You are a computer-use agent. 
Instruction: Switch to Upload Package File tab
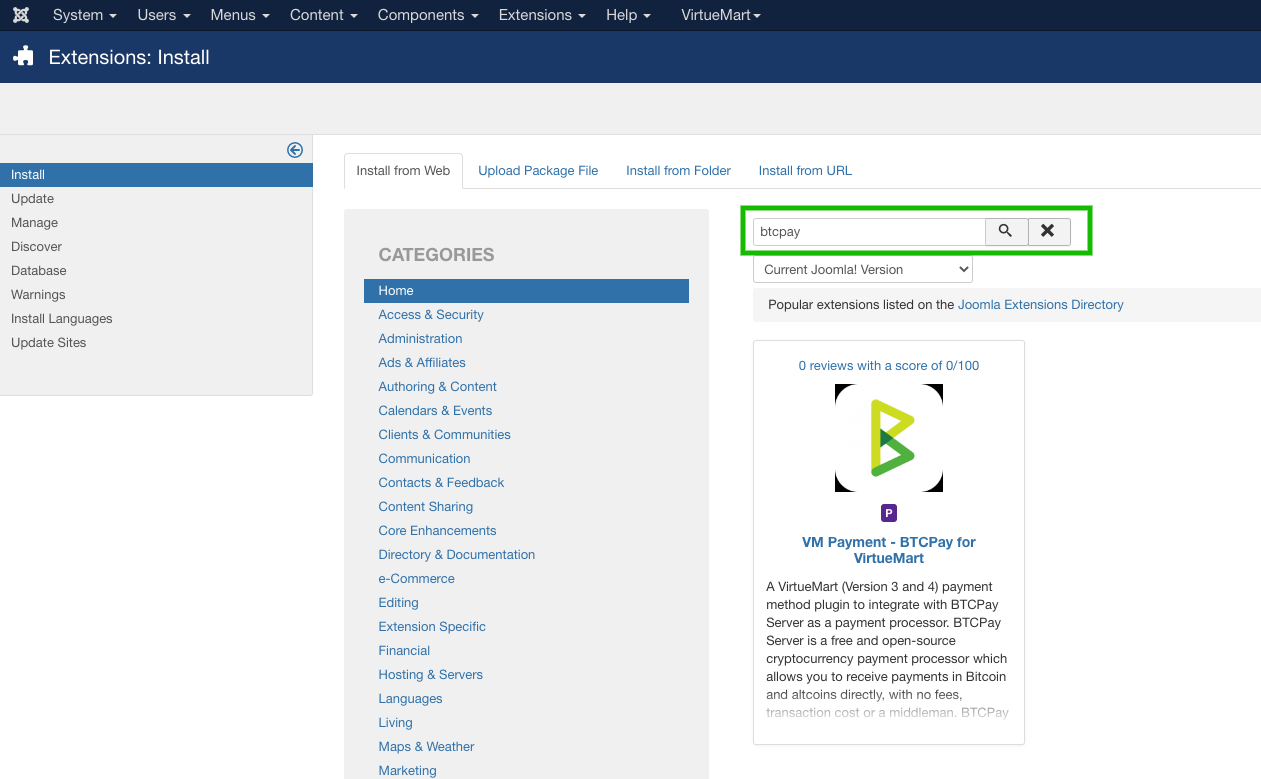tap(538, 171)
